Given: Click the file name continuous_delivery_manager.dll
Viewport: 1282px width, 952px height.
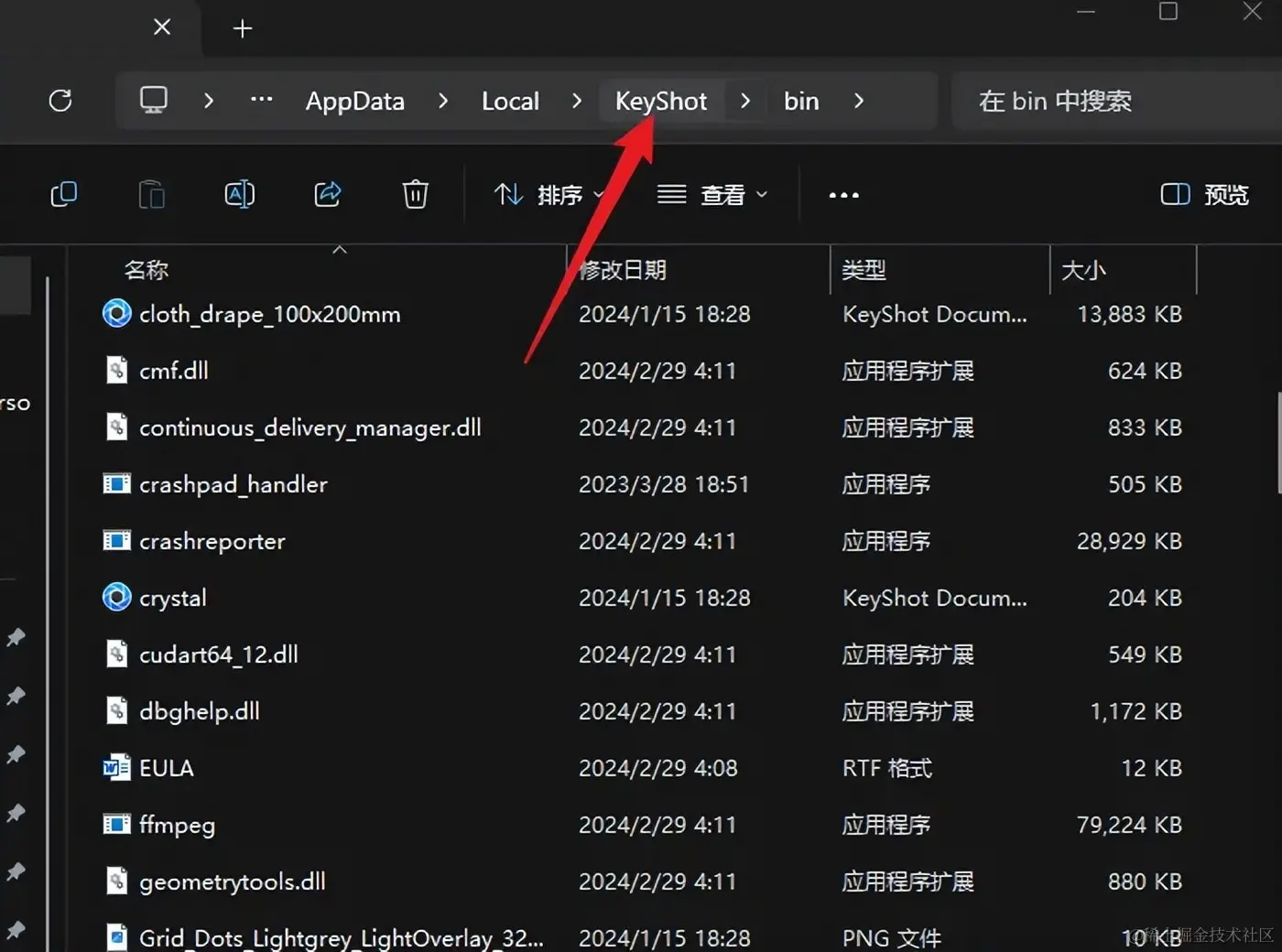Looking at the screenshot, I should pyautogui.click(x=310, y=428).
